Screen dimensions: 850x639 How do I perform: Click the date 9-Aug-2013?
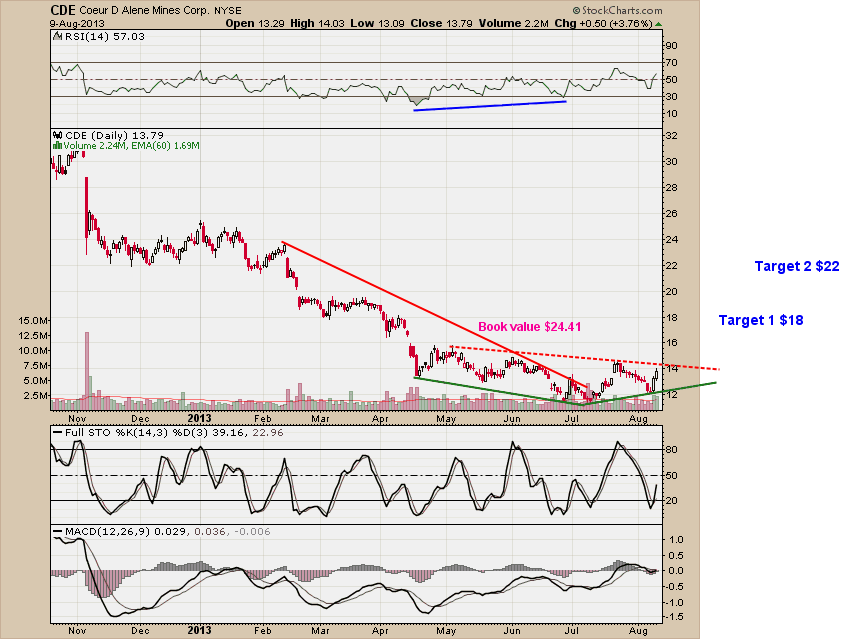[77, 24]
